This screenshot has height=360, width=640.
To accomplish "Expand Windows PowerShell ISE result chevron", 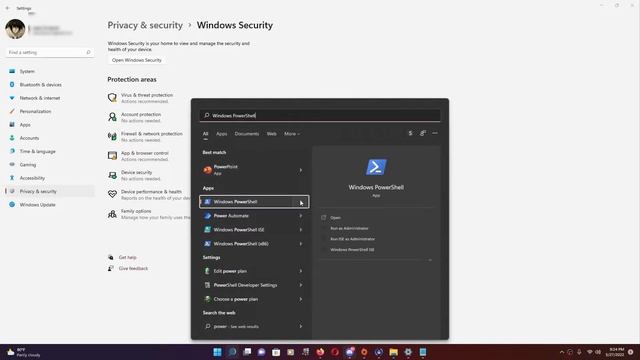I will pyautogui.click(x=301, y=230).
